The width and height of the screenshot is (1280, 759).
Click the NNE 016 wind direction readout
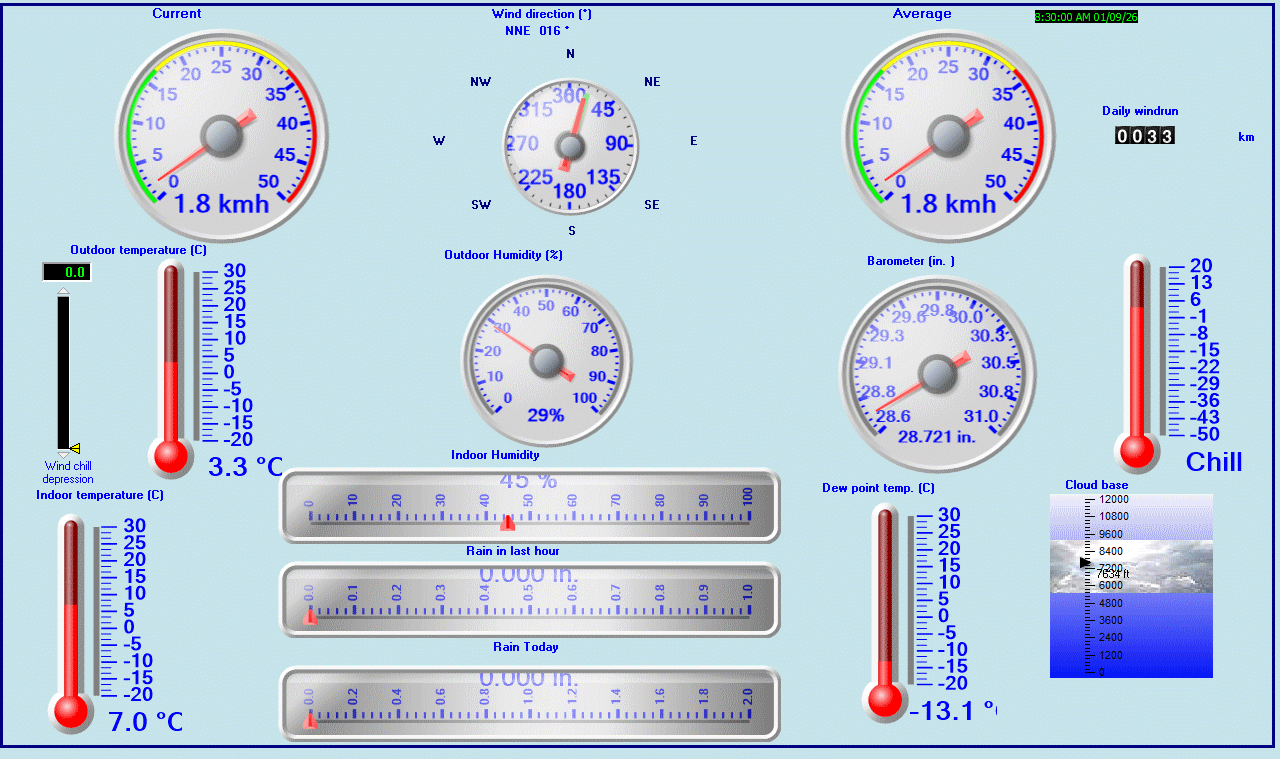tap(537, 31)
